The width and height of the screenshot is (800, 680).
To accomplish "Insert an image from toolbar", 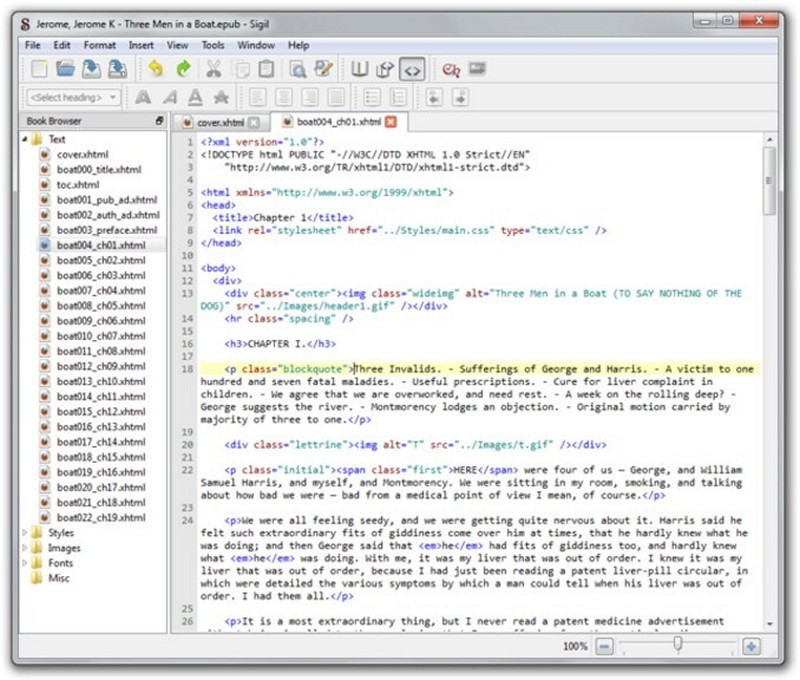I will [x=477, y=68].
